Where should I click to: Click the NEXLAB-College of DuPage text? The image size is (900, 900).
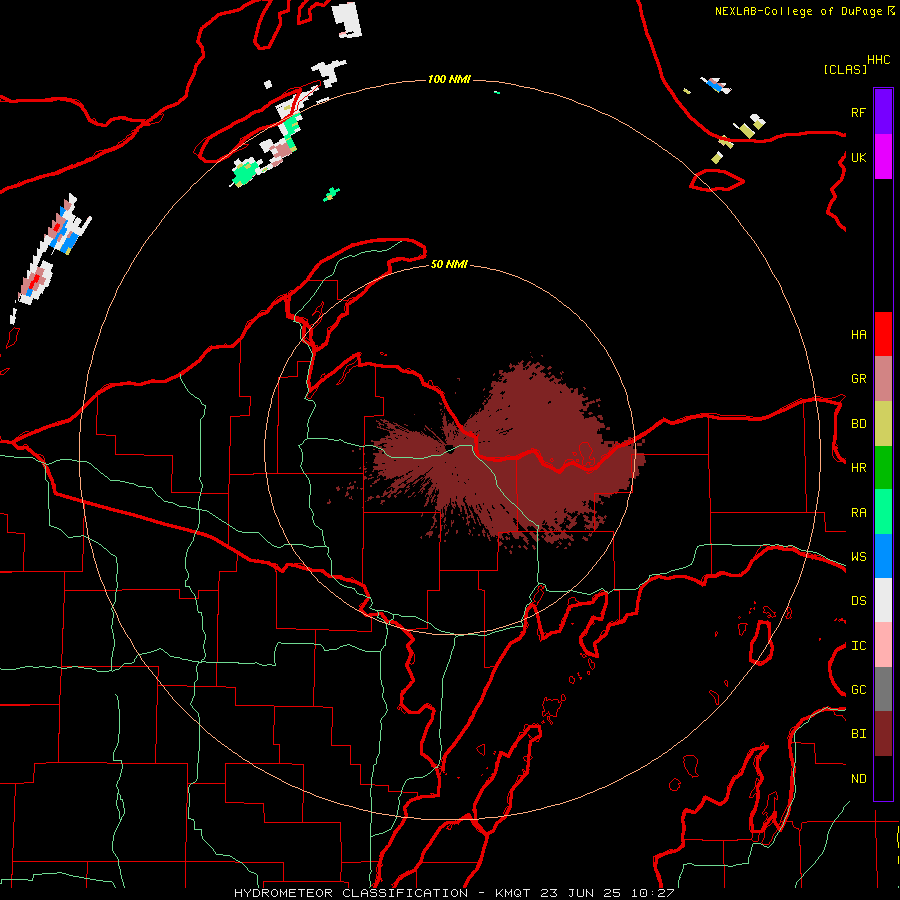click(x=798, y=11)
